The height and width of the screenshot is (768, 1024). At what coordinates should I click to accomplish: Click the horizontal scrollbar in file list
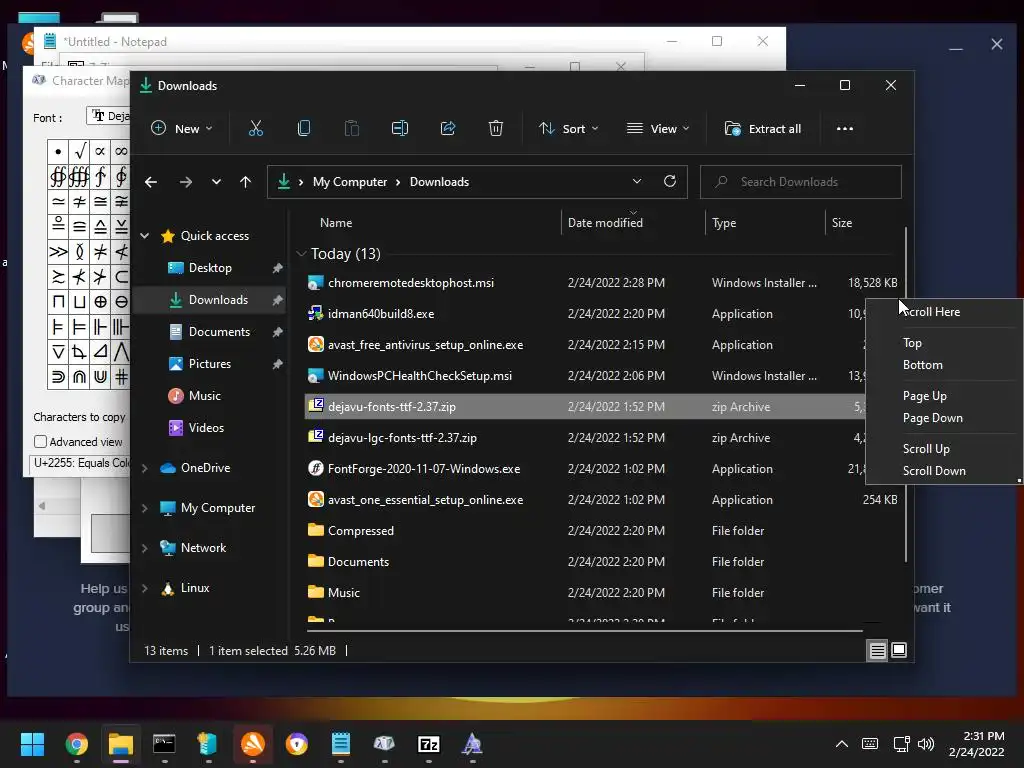point(584,631)
